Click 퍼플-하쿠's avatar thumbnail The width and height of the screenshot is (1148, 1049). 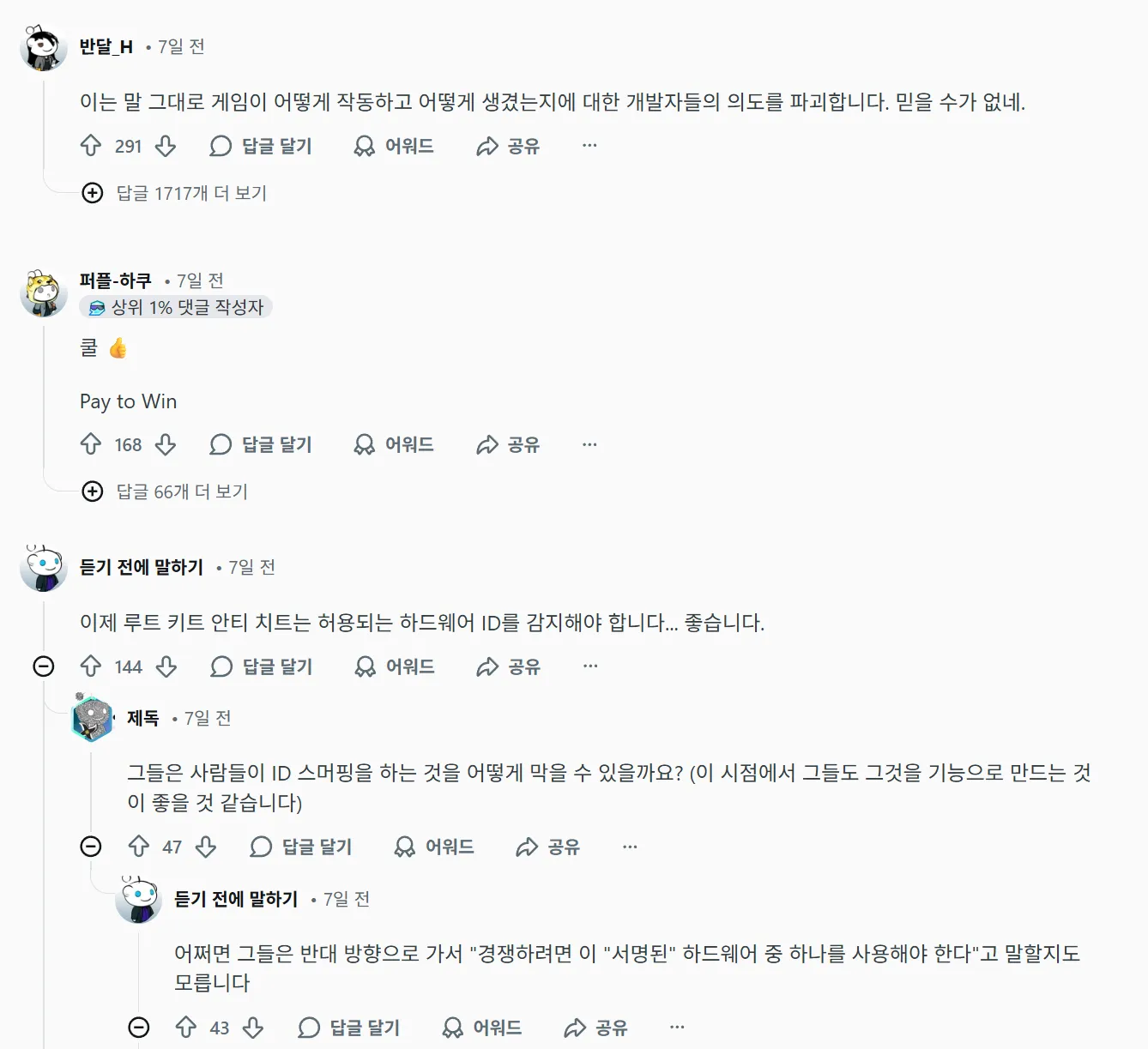tap(44, 292)
